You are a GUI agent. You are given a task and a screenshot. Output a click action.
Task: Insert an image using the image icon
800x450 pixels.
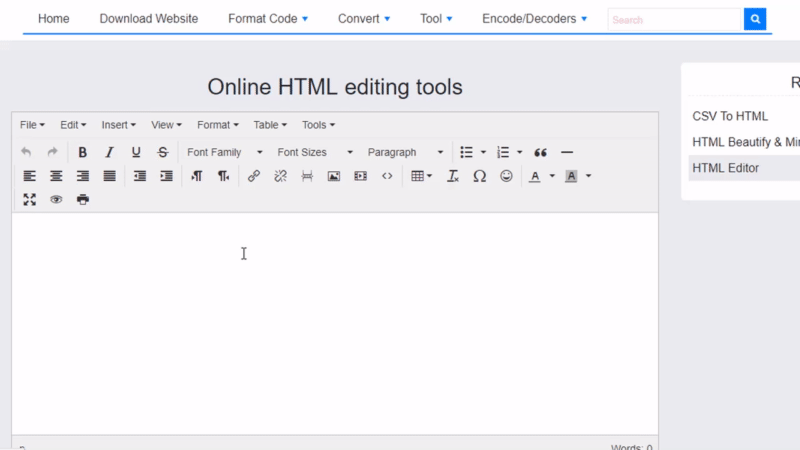tap(334, 176)
